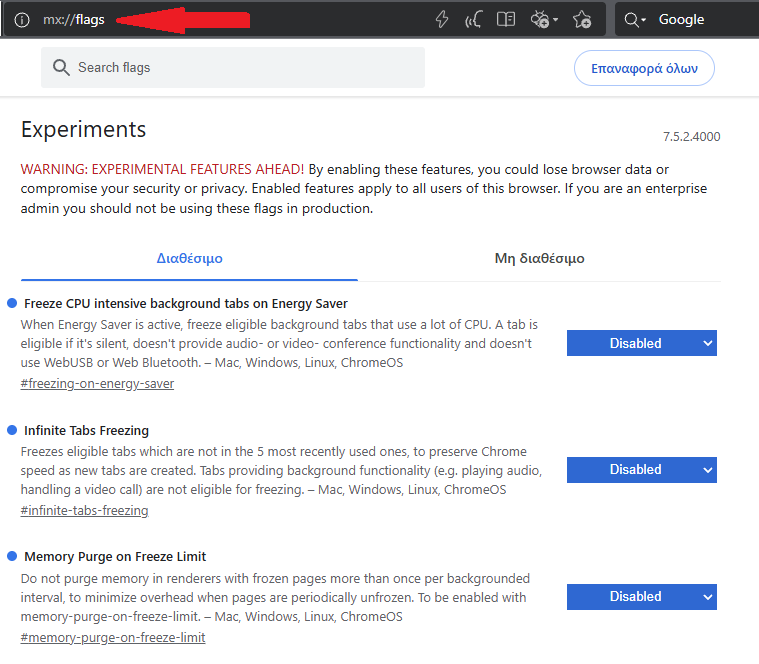Viewport: 759px width, 664px height.
Task: Click the site info icon in address bar
Action: (x=22, y=20)
